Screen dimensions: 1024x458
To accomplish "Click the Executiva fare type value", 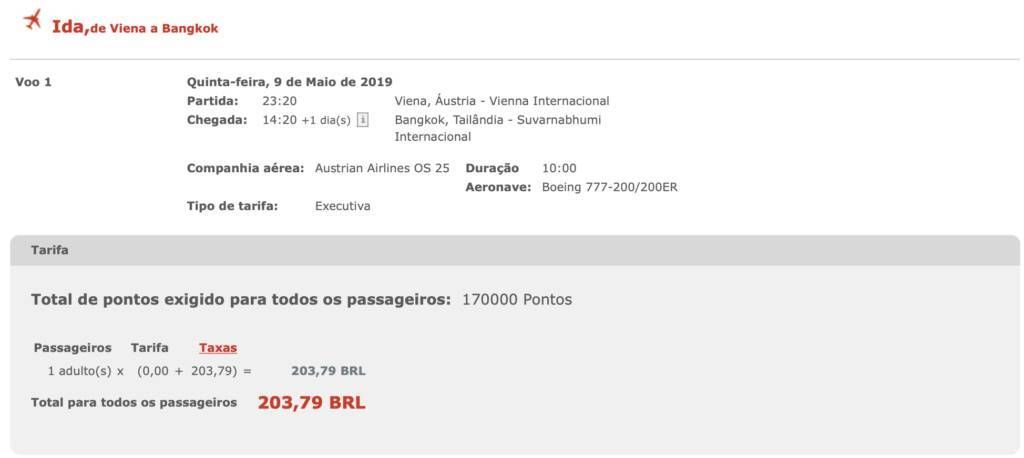I will pyautogui.click(x=343, y=206).
